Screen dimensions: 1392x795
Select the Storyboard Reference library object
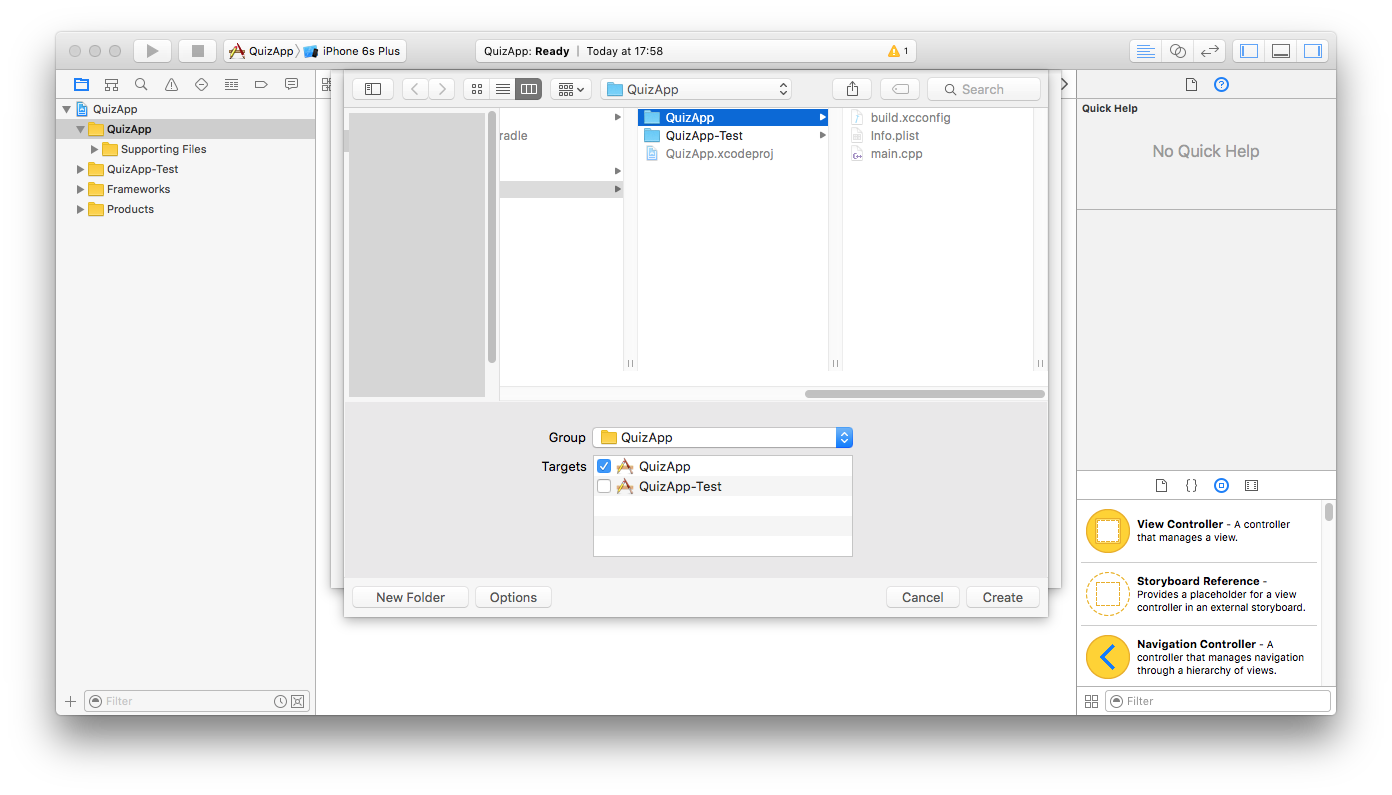tap(1201, 594)
